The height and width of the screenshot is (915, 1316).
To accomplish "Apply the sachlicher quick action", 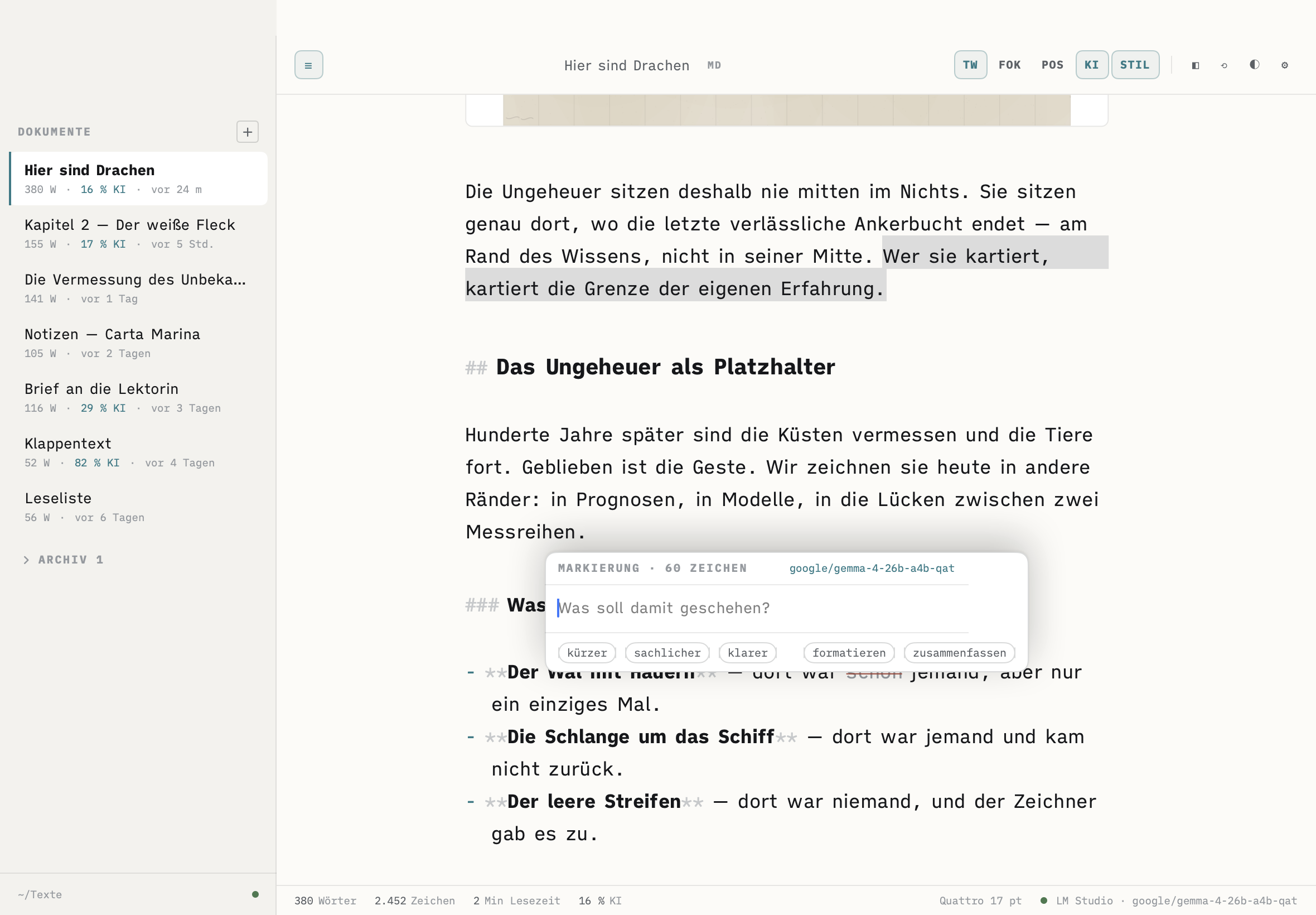I will point(667,652).
